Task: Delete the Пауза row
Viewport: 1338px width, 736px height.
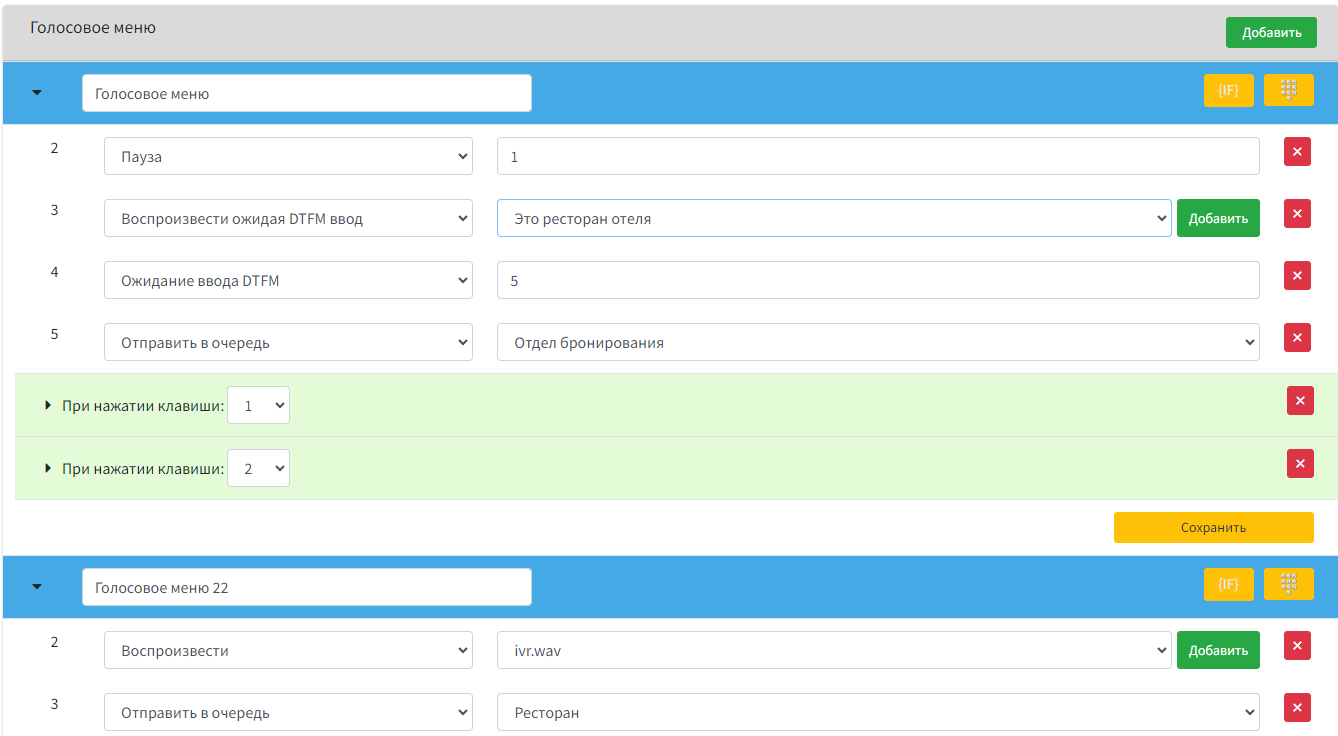Action: coord(1297,152)
